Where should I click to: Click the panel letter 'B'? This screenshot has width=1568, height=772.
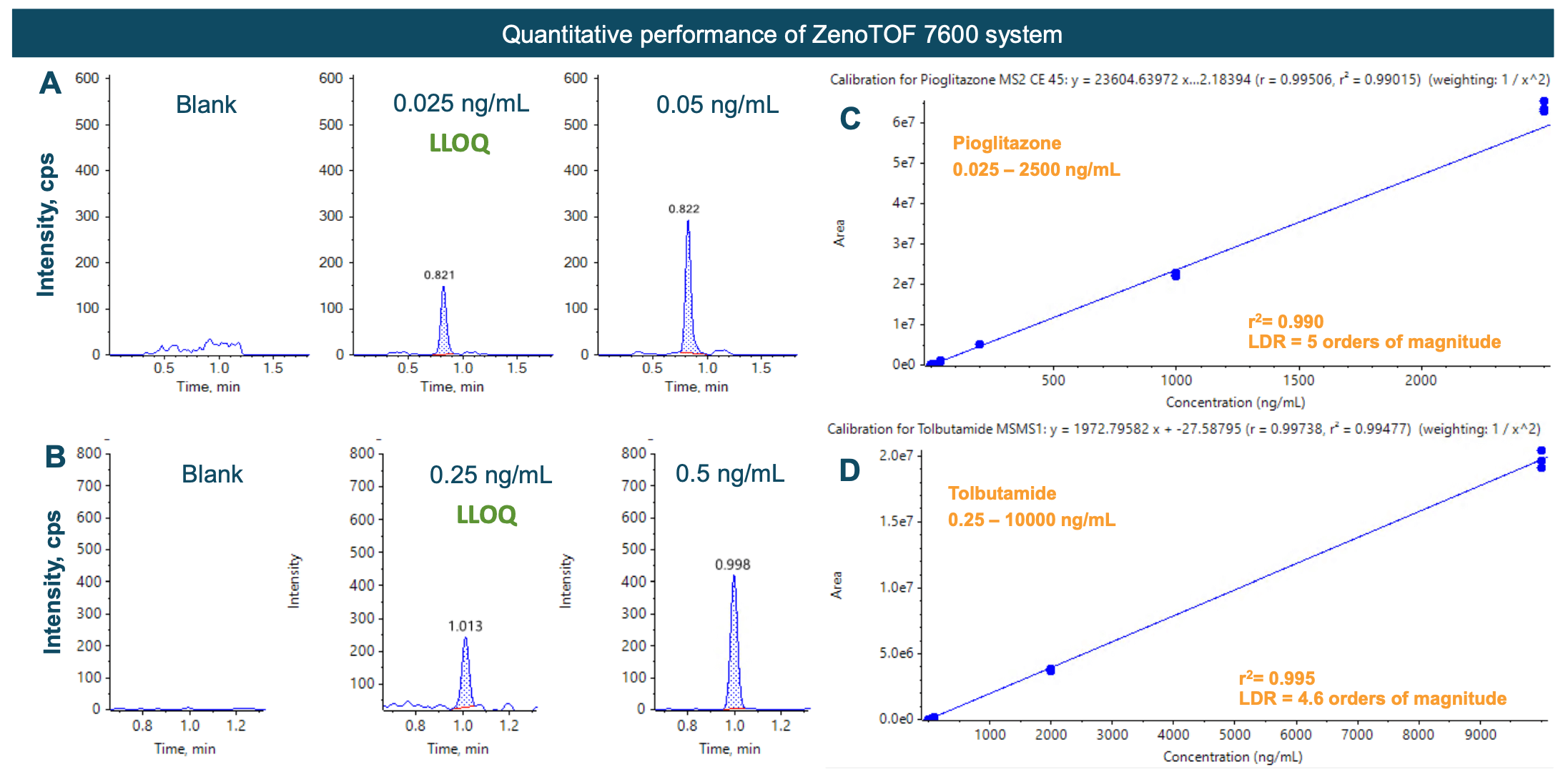click(55, 456)
